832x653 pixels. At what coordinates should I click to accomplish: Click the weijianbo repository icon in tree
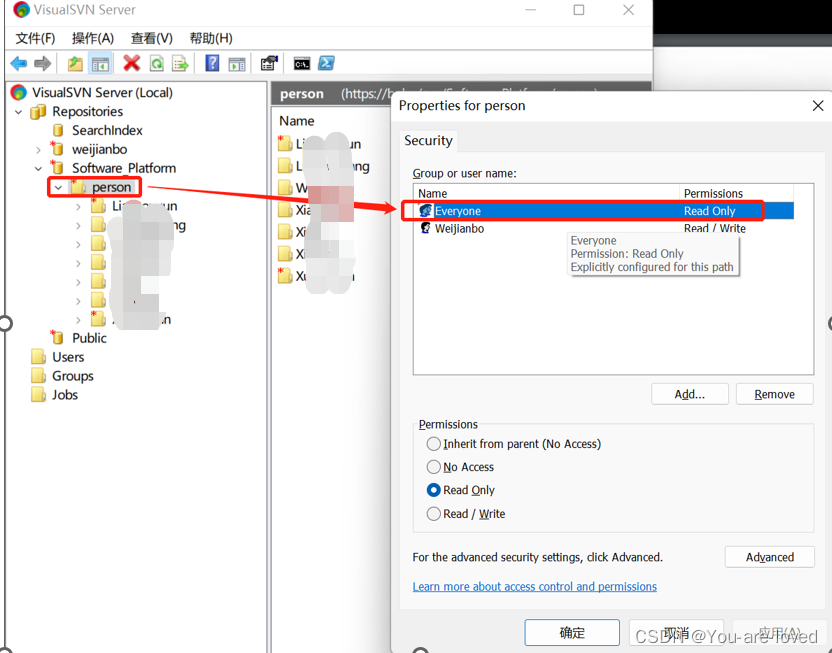[57, 149]
